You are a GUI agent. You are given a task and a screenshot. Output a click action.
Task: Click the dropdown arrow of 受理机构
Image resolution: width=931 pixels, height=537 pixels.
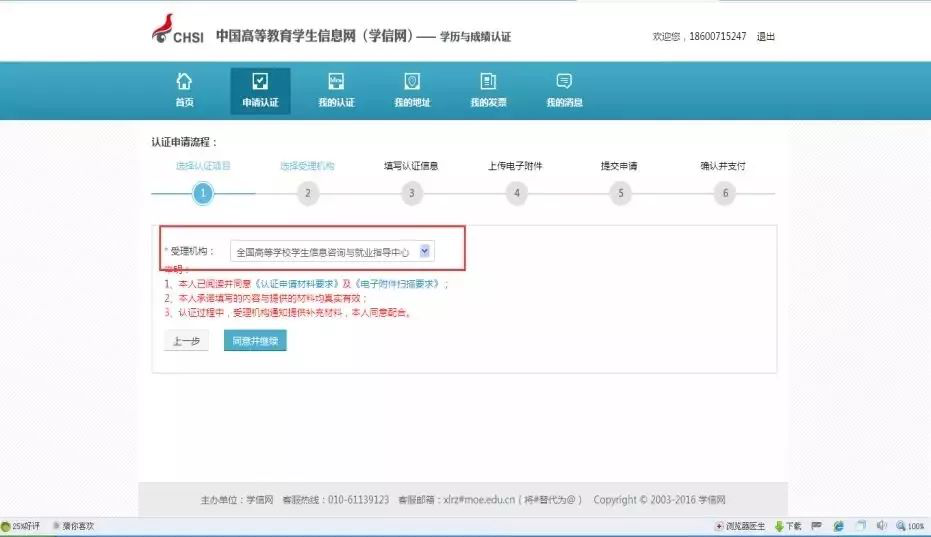click(425, 251)
